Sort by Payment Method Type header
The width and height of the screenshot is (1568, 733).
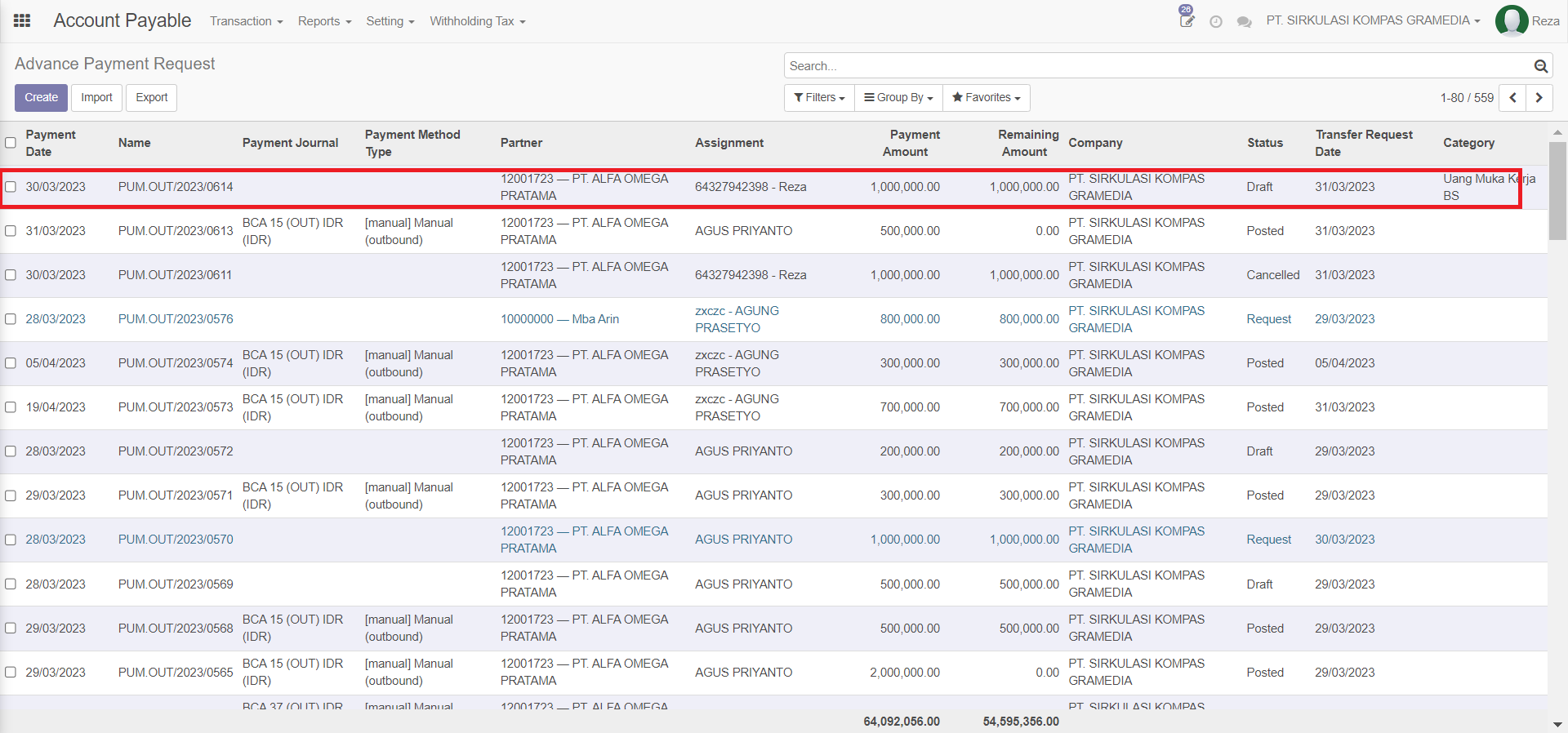click(412, 143)
